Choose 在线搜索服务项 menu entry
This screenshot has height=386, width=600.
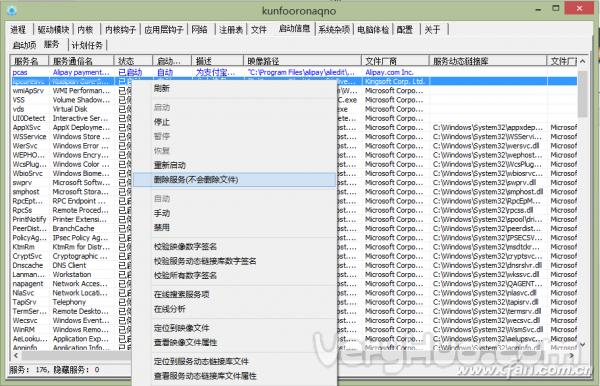pos(234,295)
